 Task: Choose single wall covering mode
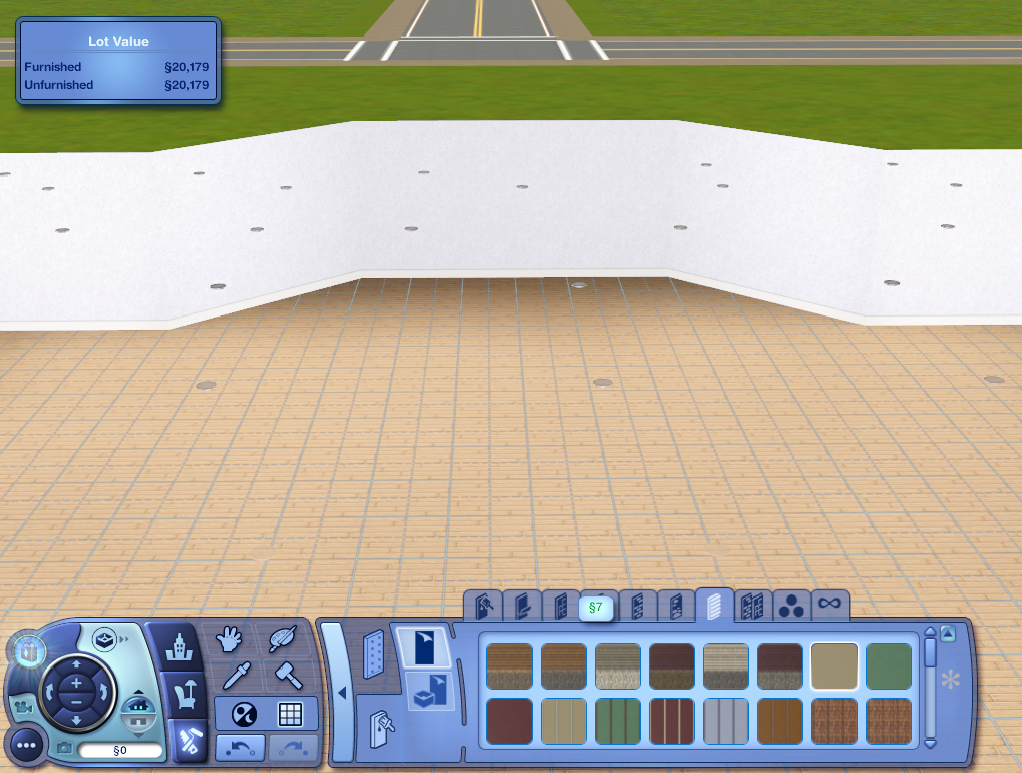pos(424,647)
